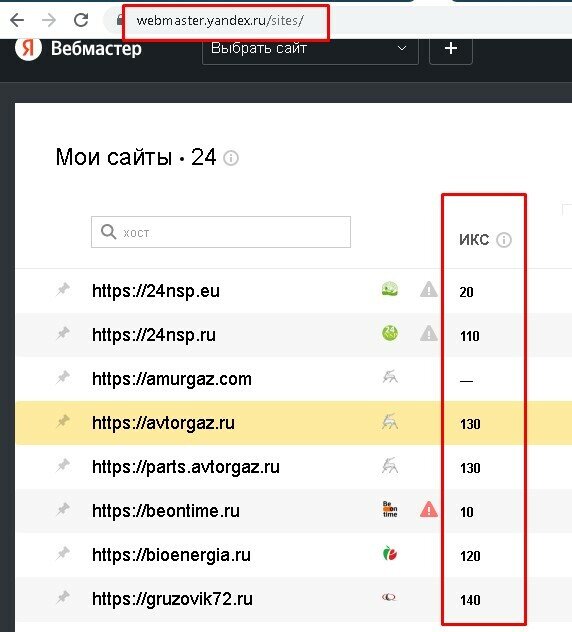Open the Выбрать сайт dropdown

(310, 49)
